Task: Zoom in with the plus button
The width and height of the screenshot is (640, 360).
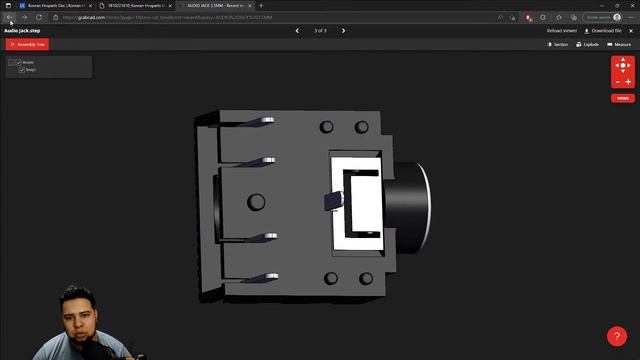Action: tap(628, 82)
